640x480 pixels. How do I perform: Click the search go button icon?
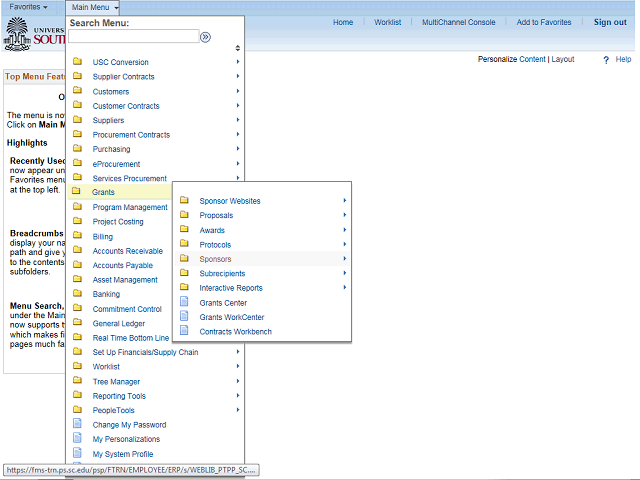click(x=205, y=37)
